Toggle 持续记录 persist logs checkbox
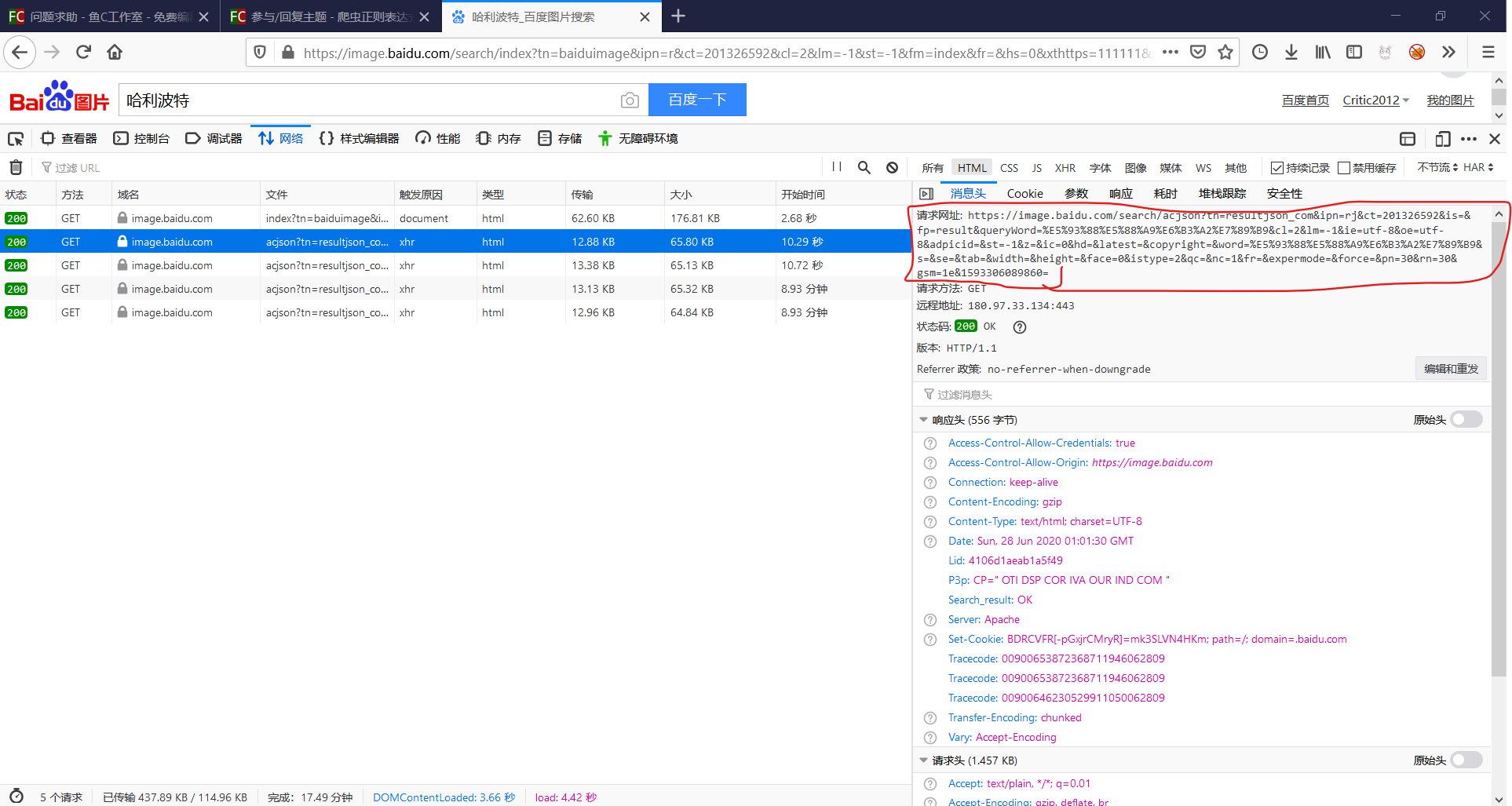The height and width of the screenshot is (806, 1512). point(1277,168)
